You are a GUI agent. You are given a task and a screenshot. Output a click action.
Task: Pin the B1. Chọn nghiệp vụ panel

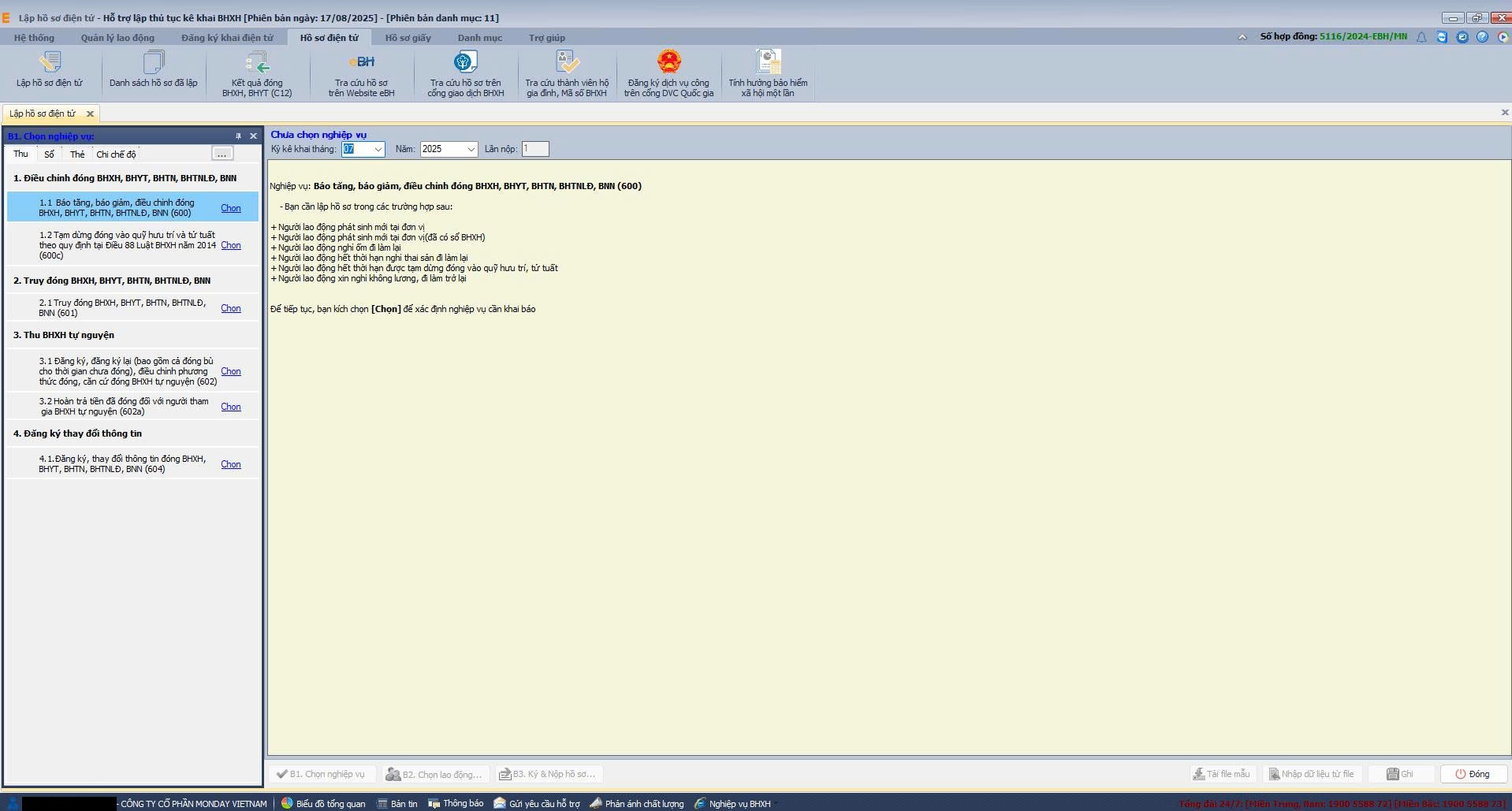[238, 136]
